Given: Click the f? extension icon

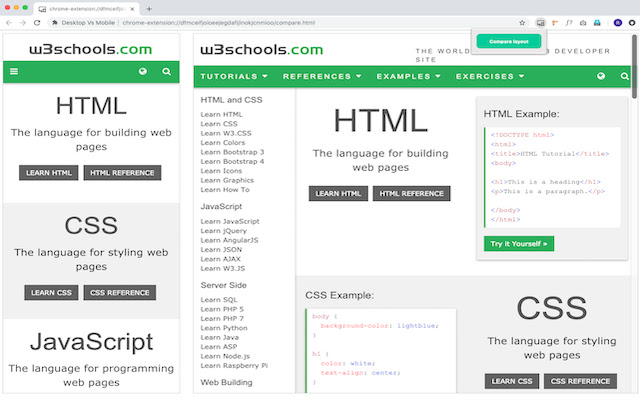Looking at the screenshot, I should pos(569,23).
